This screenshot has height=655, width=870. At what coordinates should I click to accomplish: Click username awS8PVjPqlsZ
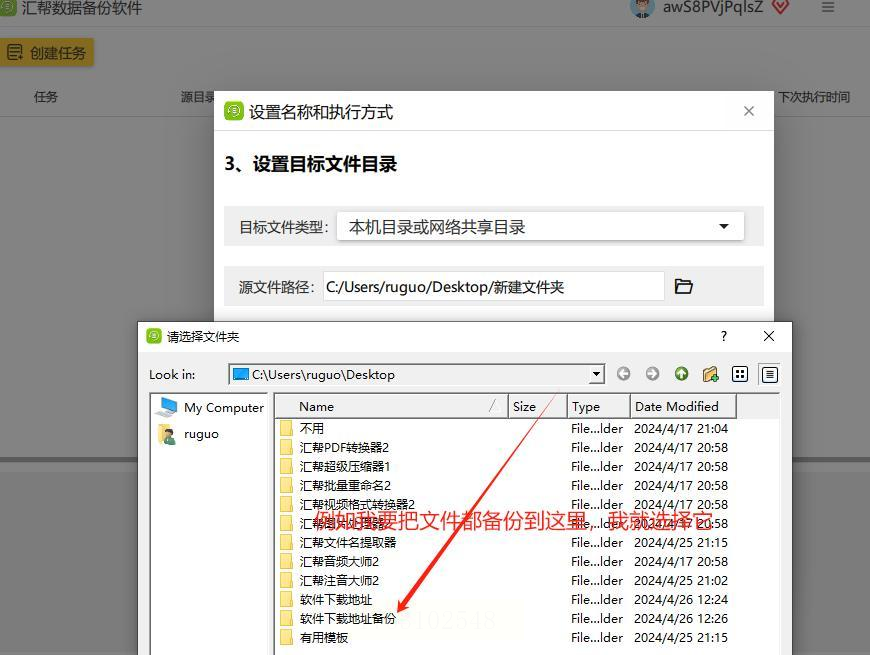713,7
